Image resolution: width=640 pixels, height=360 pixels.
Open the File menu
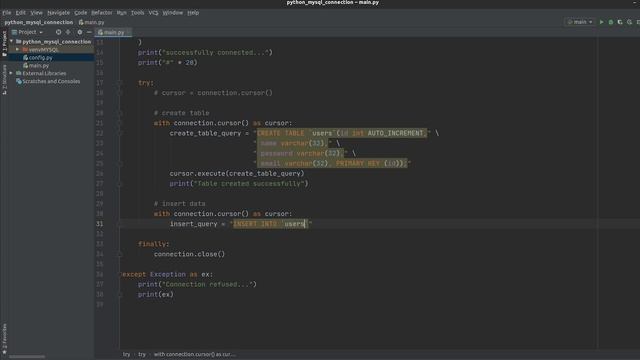pyautogui.click(x=7, y=13)
